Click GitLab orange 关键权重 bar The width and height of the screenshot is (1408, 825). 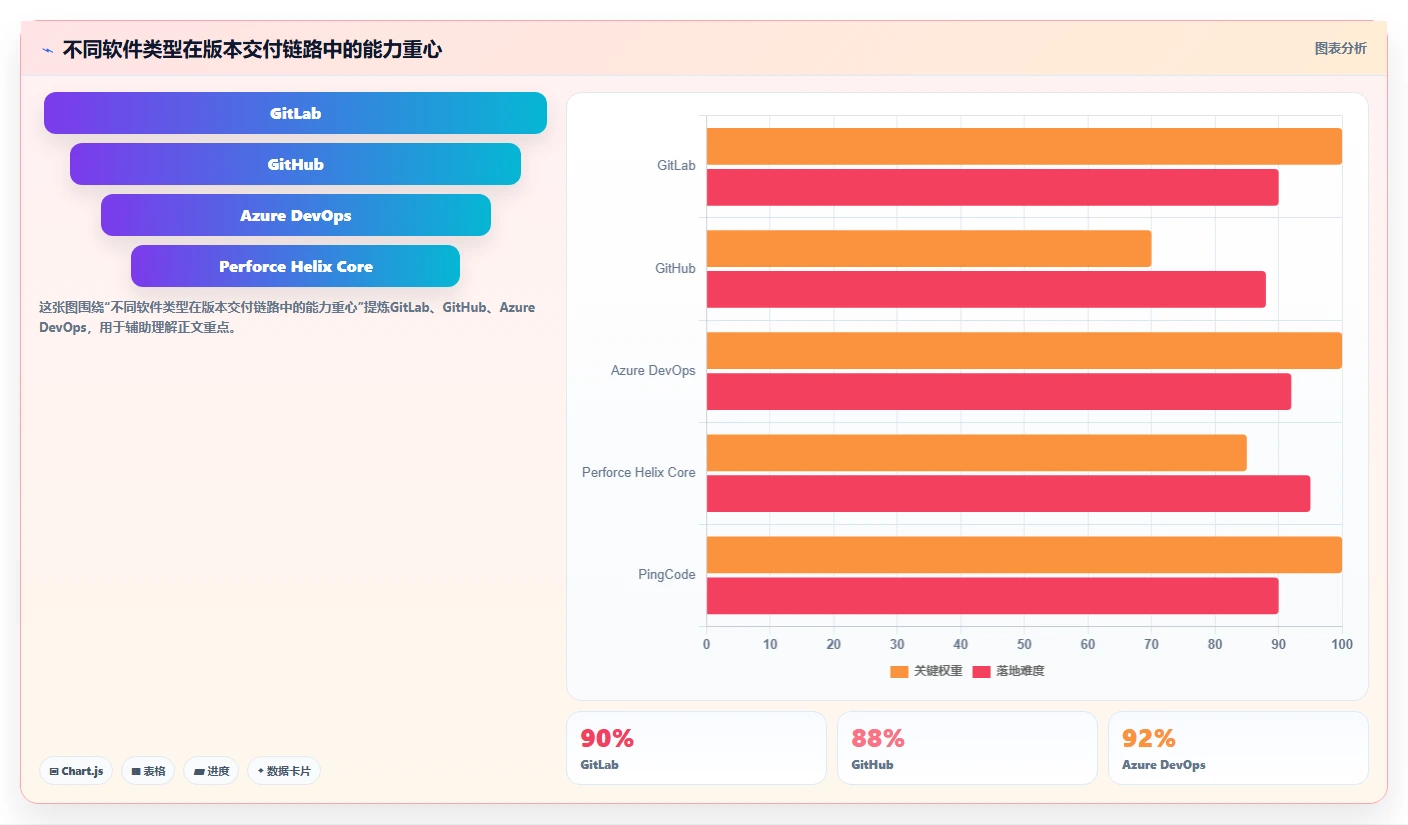pos(1024,146)
